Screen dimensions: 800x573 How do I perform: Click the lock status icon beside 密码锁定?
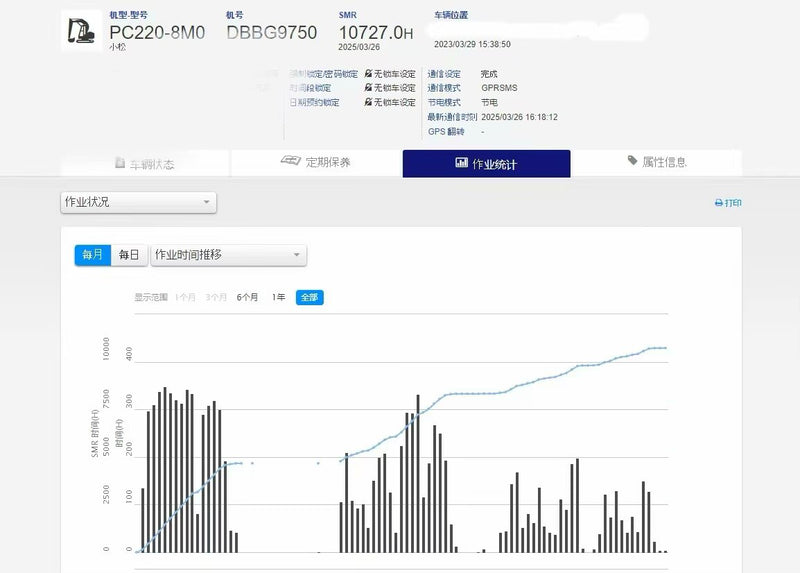click(368, 74)
